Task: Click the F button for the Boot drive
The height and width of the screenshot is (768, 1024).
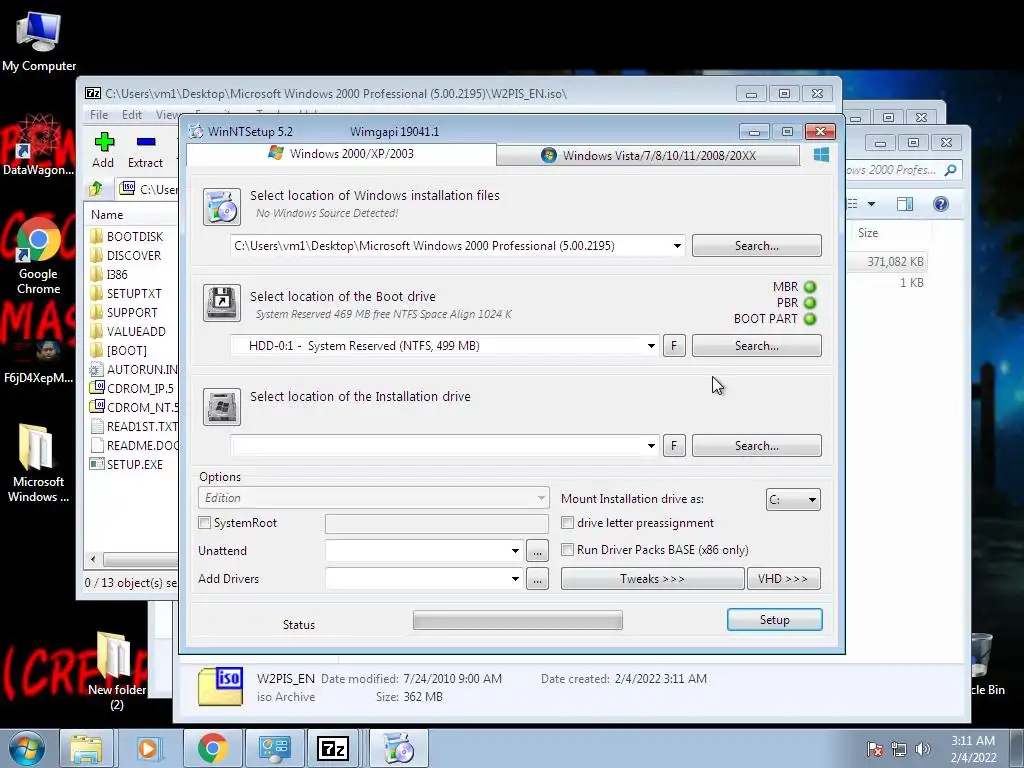Action: click(x=674, y=346)
